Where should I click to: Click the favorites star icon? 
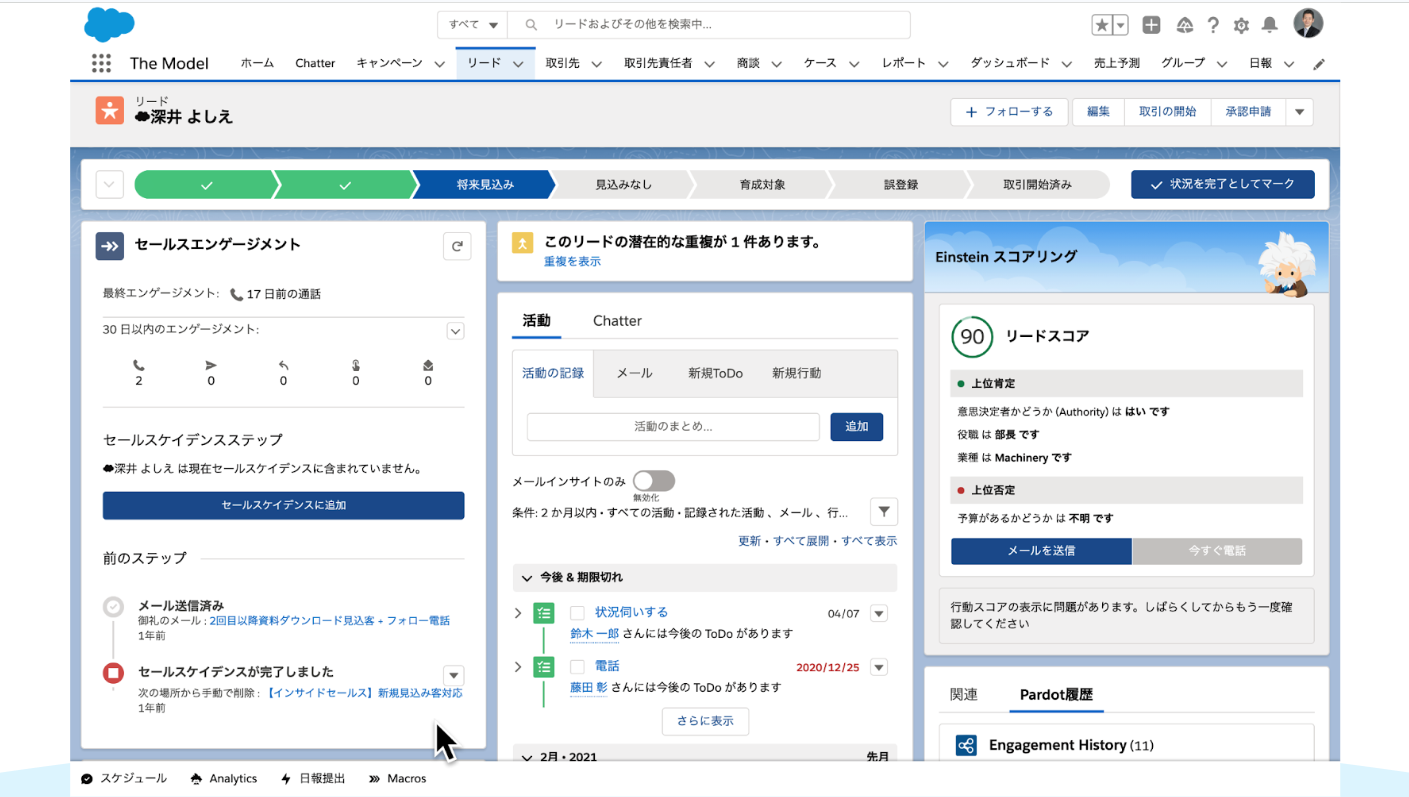tap(1104, 24)
